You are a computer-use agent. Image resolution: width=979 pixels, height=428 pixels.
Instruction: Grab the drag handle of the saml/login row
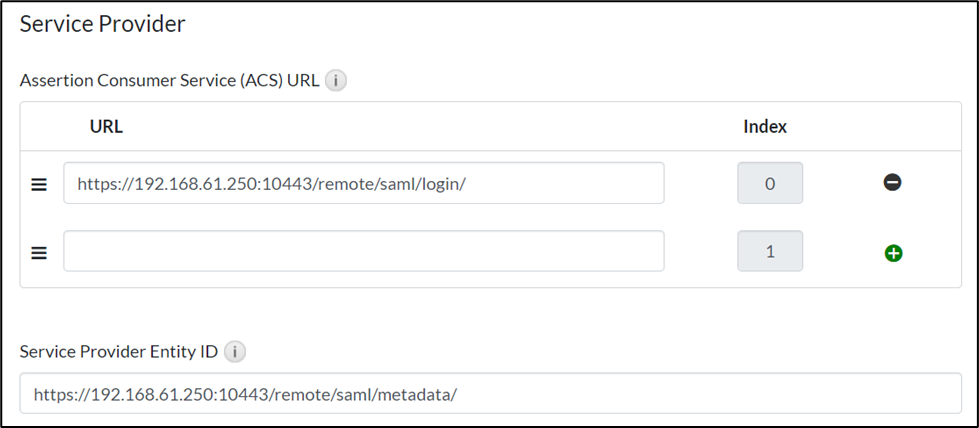(x=39, y=184)
